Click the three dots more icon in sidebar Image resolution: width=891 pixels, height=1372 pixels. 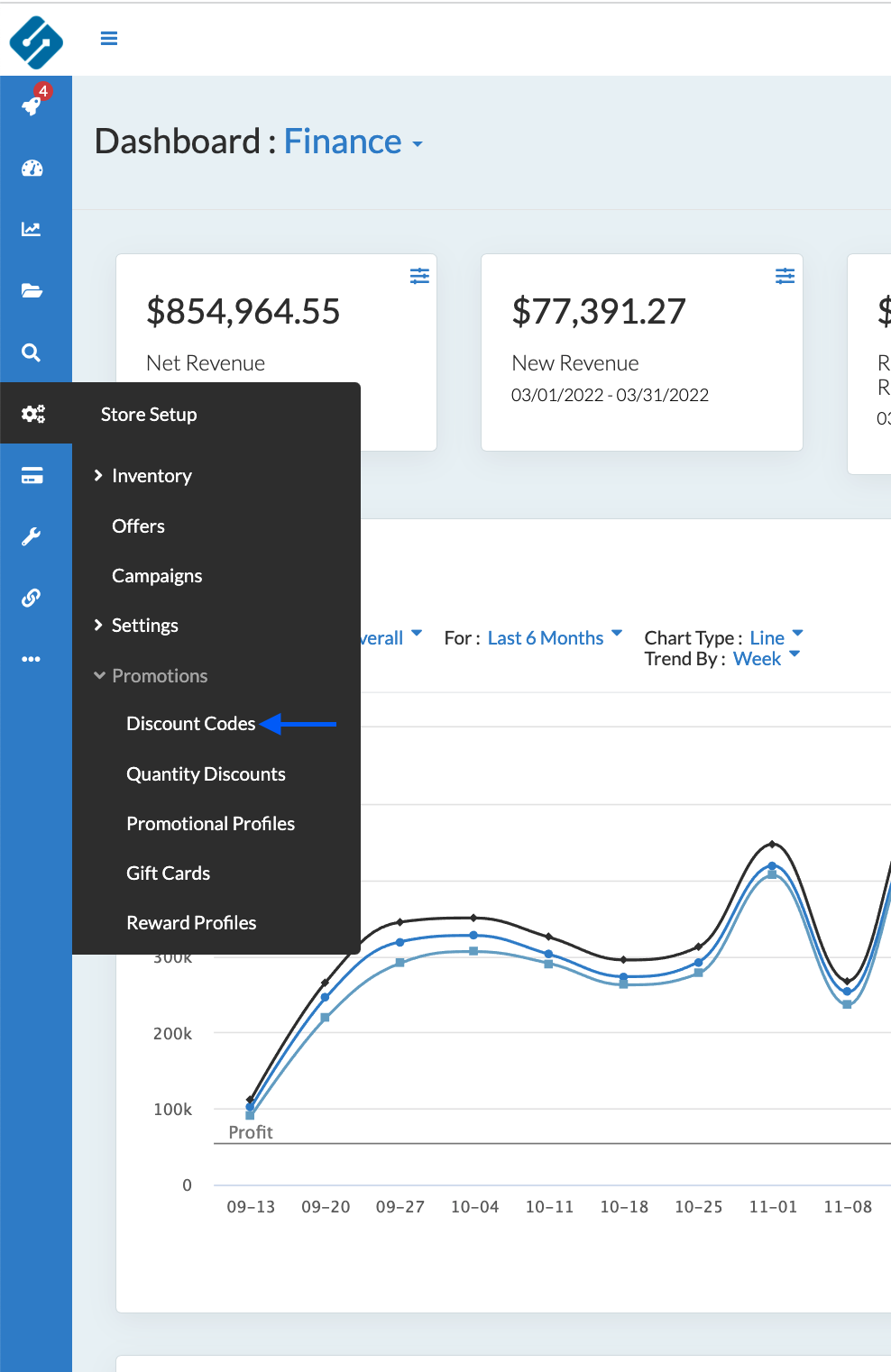pos(32,659)
